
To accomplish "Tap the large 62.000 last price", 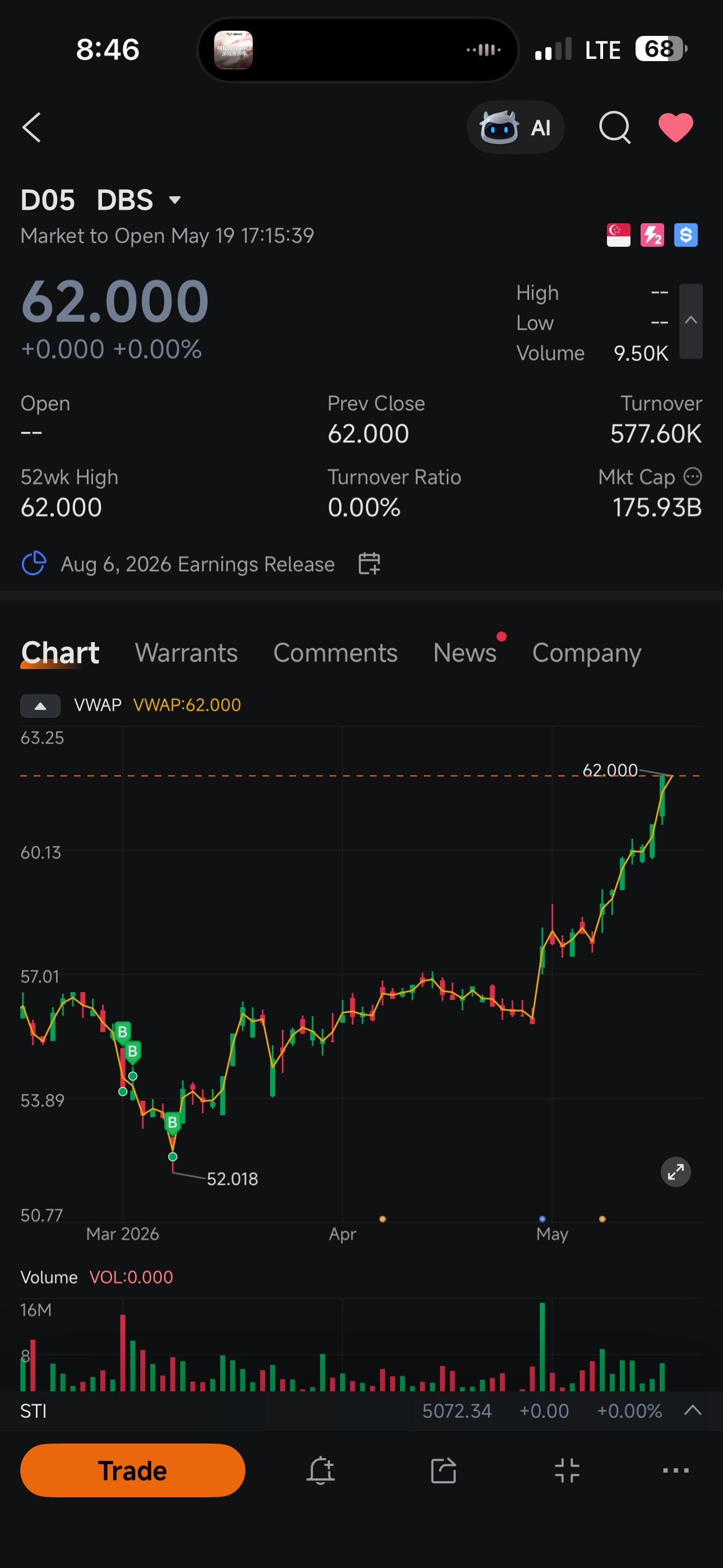I will coord(115,301).
